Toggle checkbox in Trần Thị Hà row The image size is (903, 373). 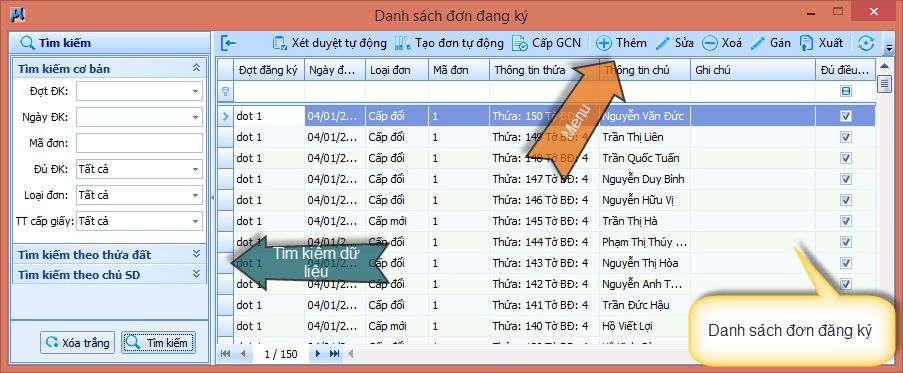(845, 221)
